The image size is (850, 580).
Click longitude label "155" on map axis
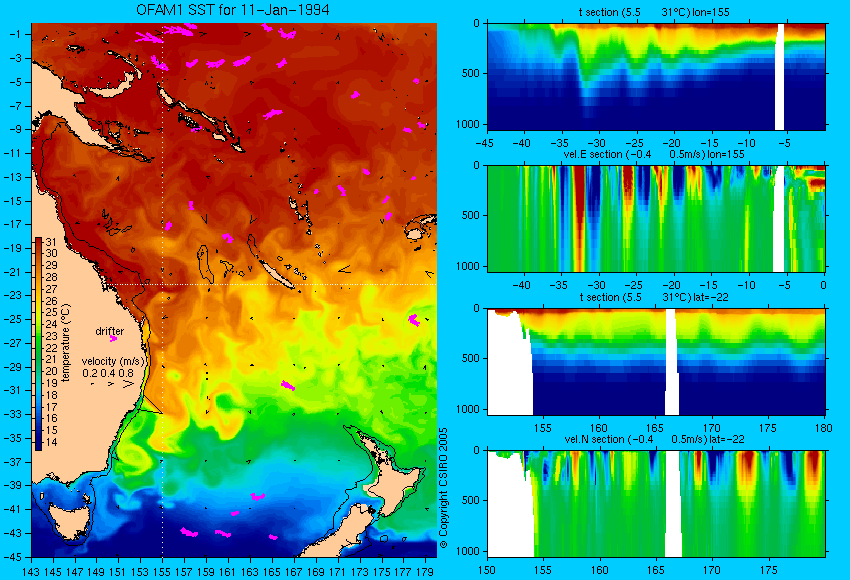point(162,572)
